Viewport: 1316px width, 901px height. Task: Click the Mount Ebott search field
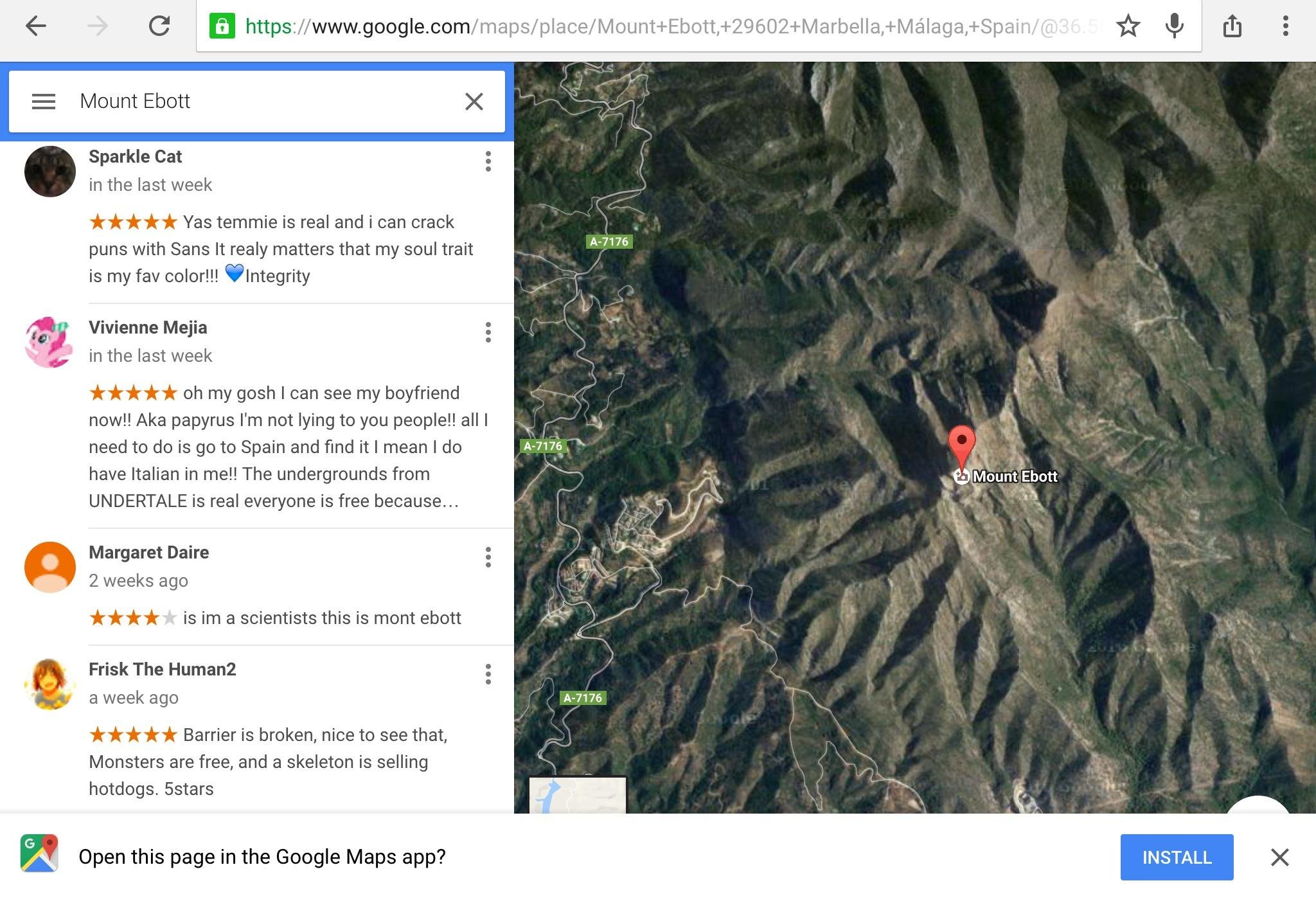click(x=257, y=102)
